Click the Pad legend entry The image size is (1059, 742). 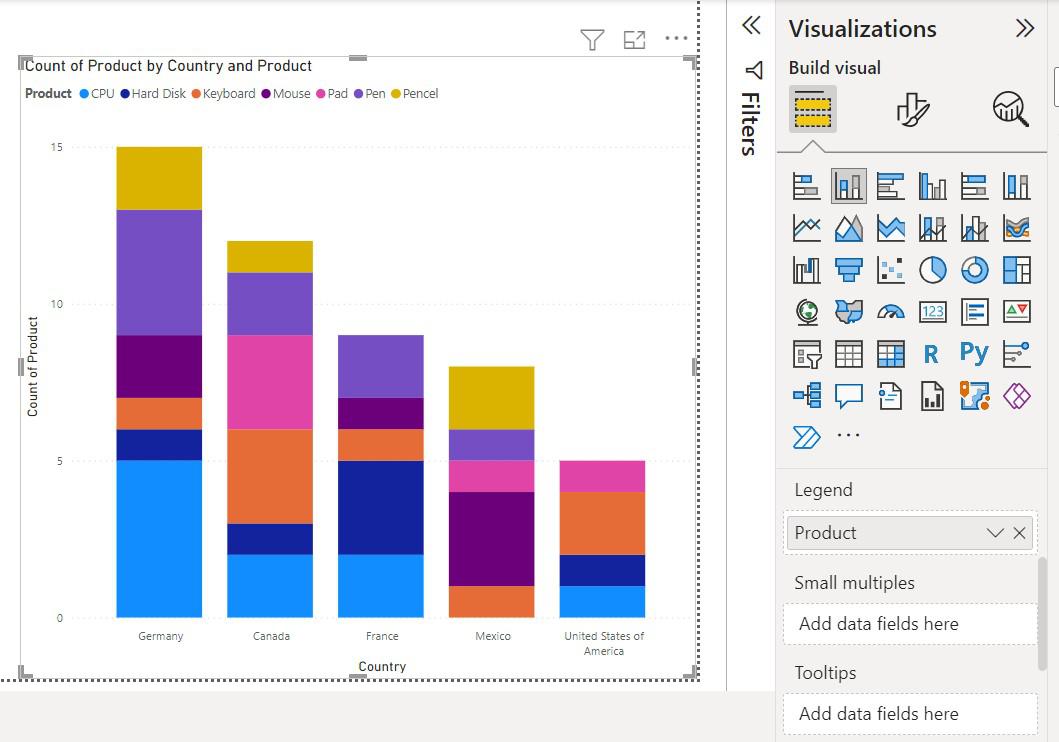point(332,94)
